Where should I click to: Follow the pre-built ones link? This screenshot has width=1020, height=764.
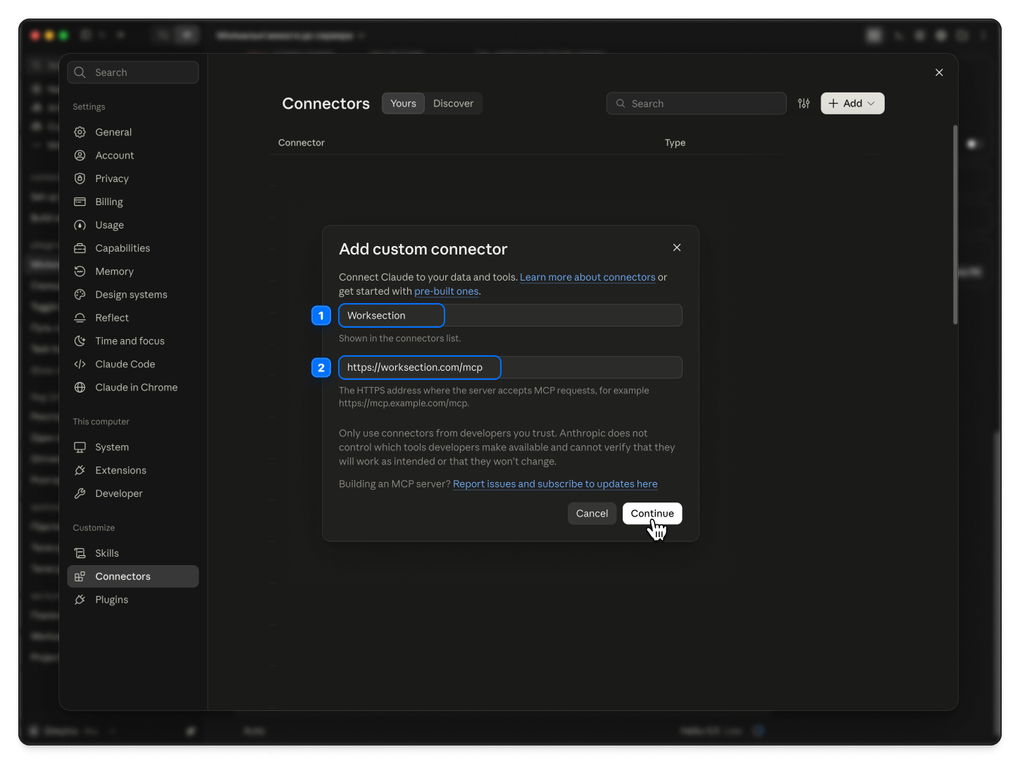(x=446, y=292)
